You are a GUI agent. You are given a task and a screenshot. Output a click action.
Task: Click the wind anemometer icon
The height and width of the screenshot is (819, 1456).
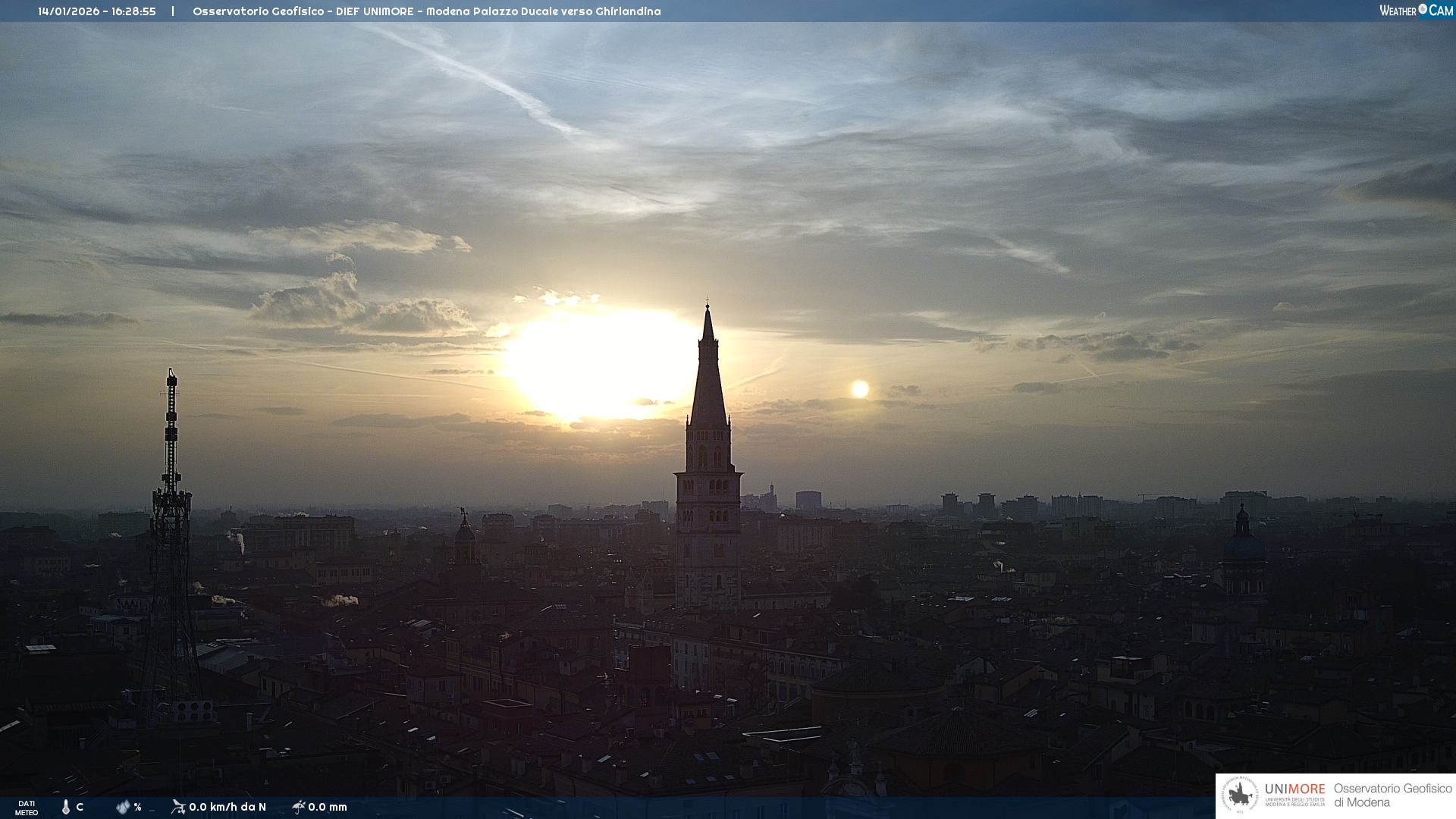(178, 807)
